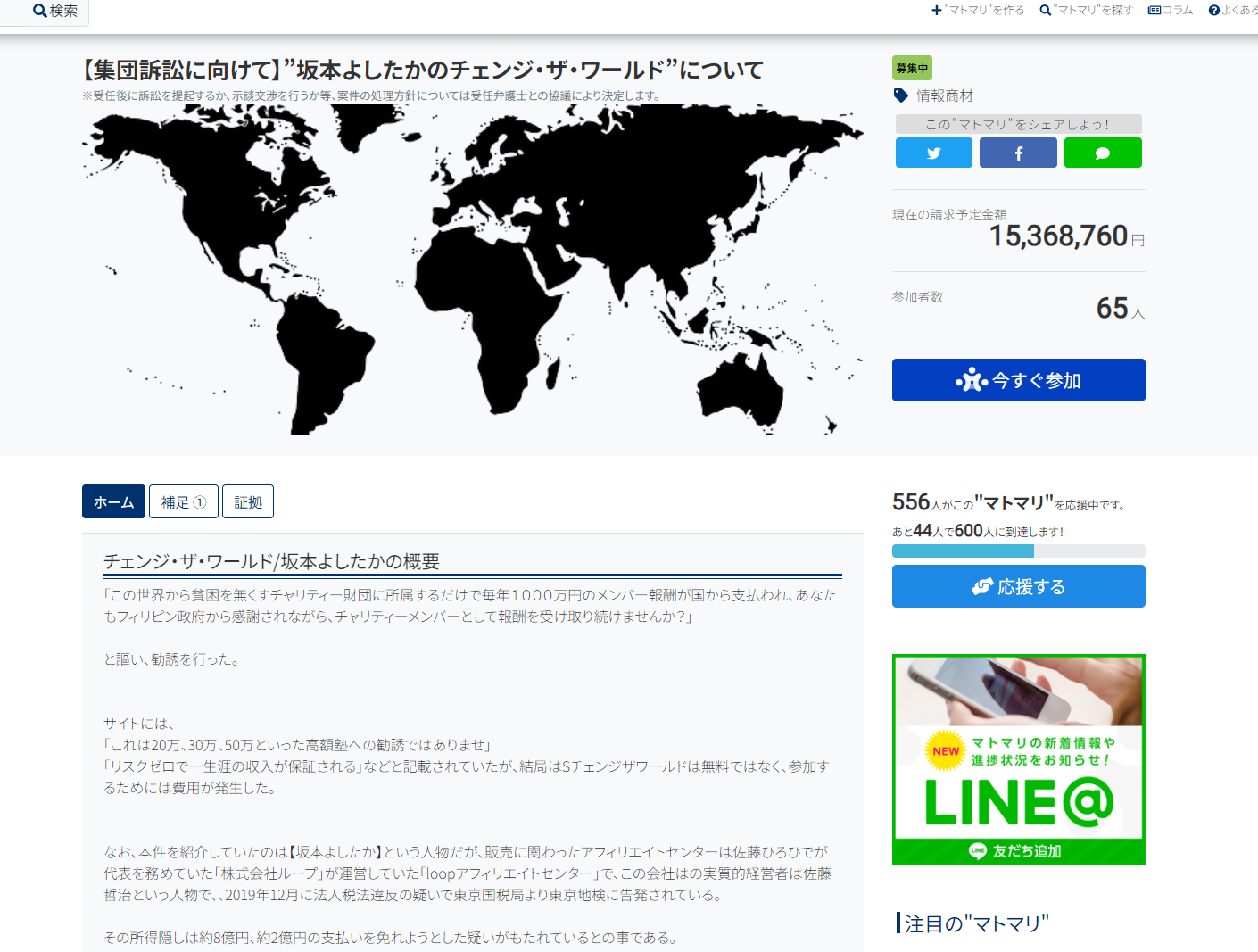The image size is (1258, 952).
Task: Click 友だち追加 on the LINE banner
Action: [x=1016, y=851]
